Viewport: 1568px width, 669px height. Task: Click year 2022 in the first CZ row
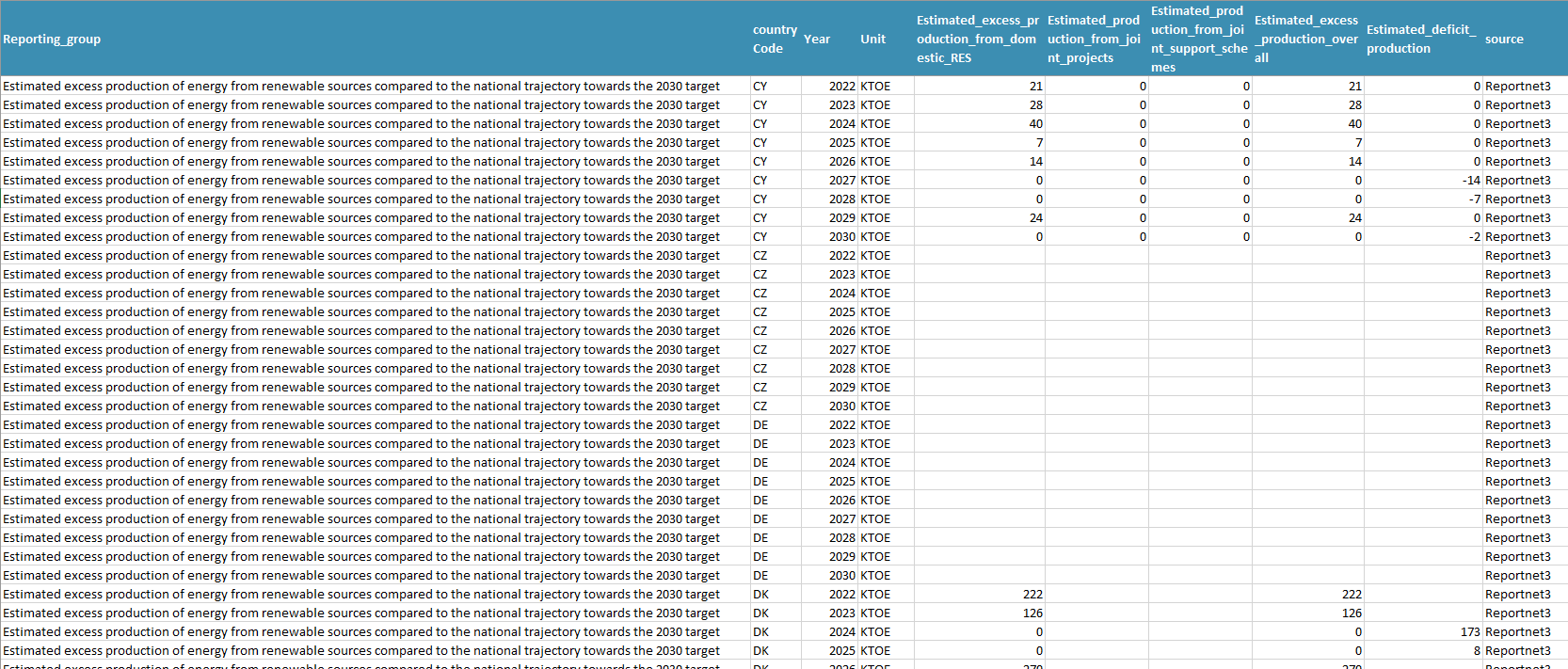[841, 255]
